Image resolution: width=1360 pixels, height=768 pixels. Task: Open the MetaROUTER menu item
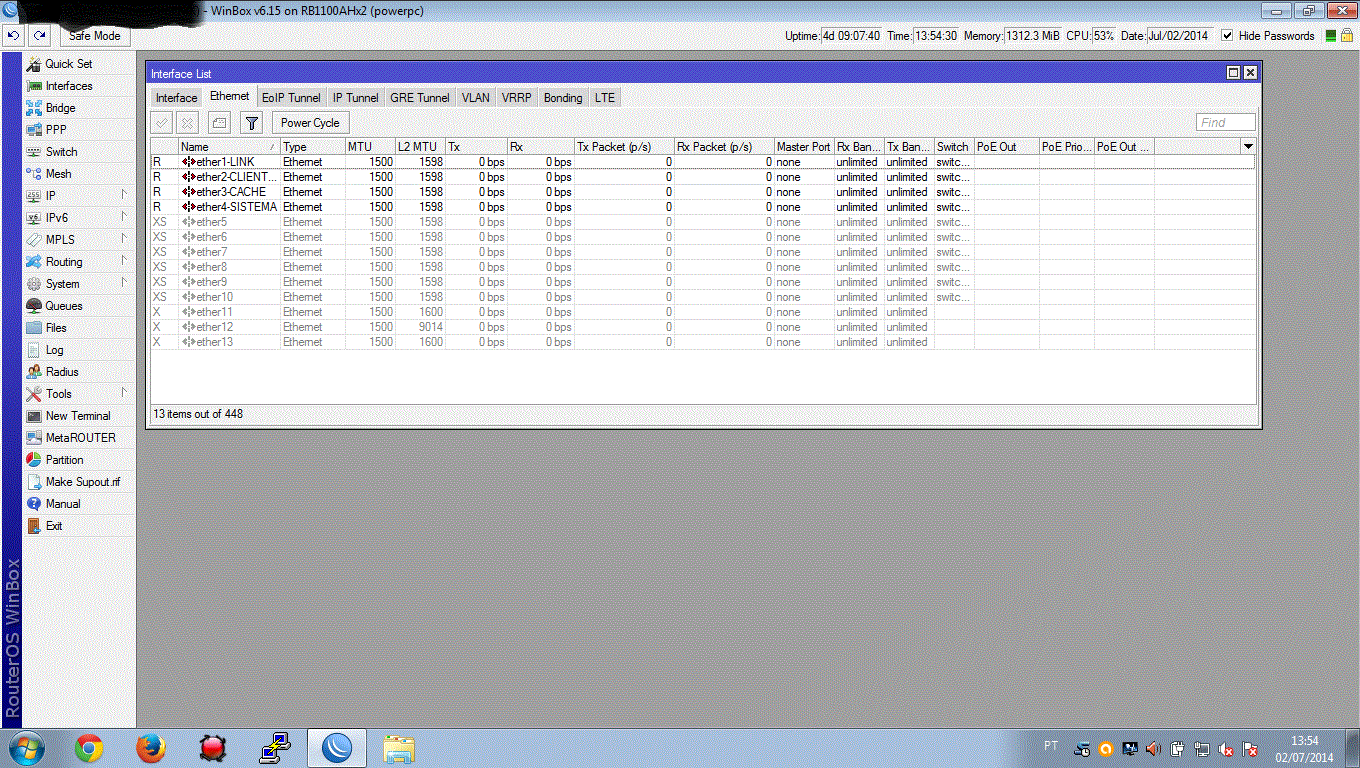[79, 438]
